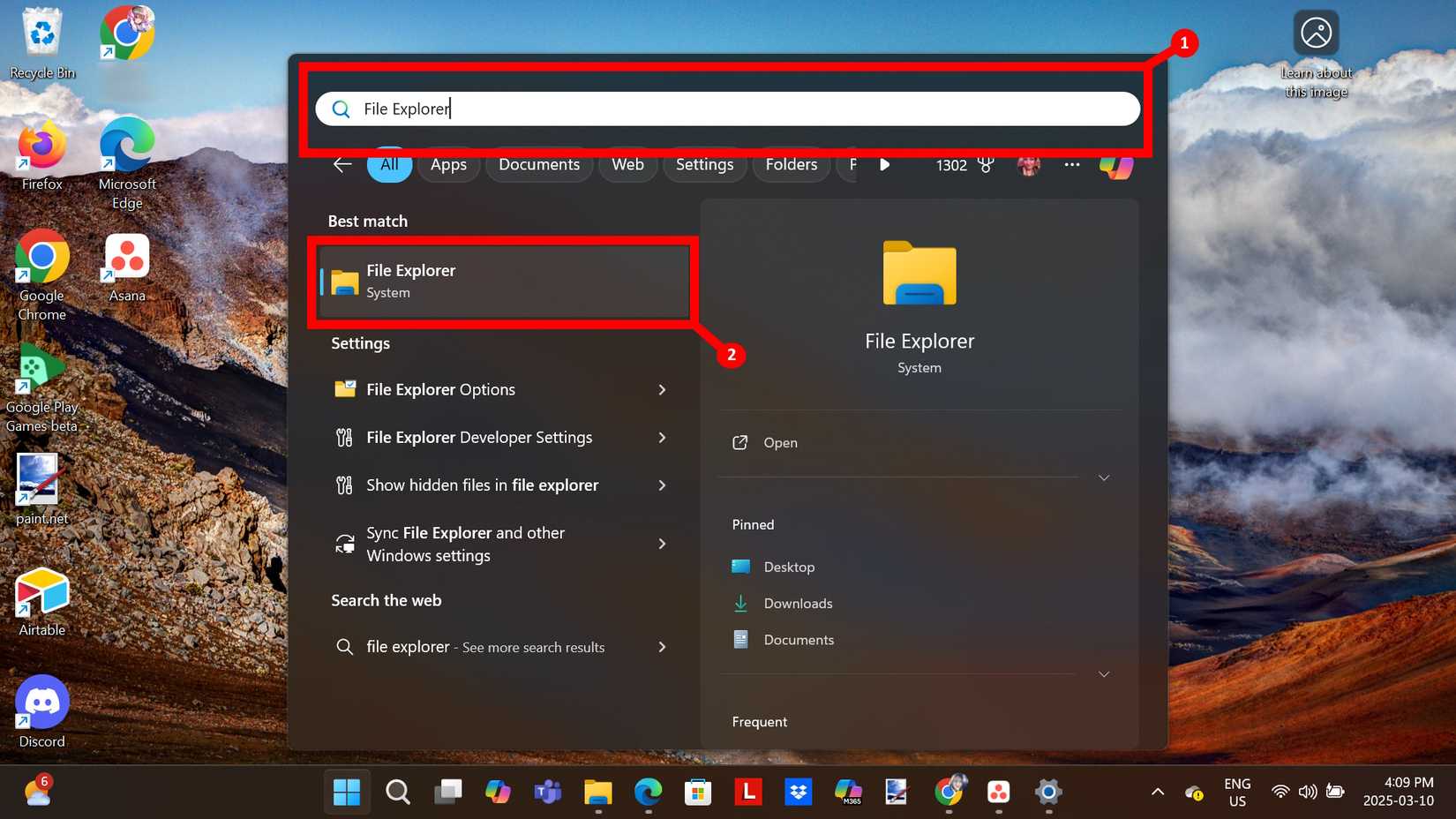This screenshot has height=819, width=1456.
Task: Switch to the Apps filter tab
Action: click(x=448, y=165)
